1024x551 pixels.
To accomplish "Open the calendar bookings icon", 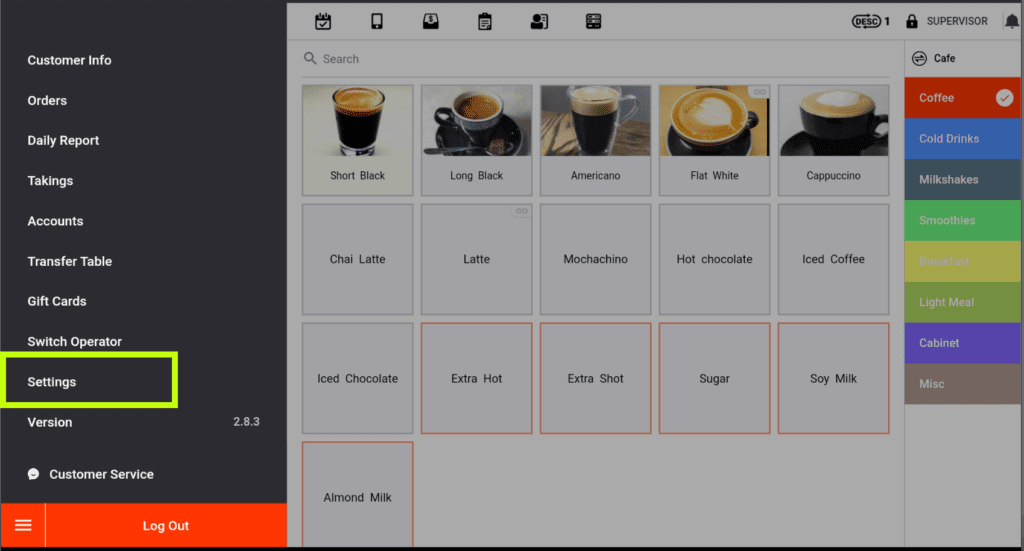I will 323,21.
